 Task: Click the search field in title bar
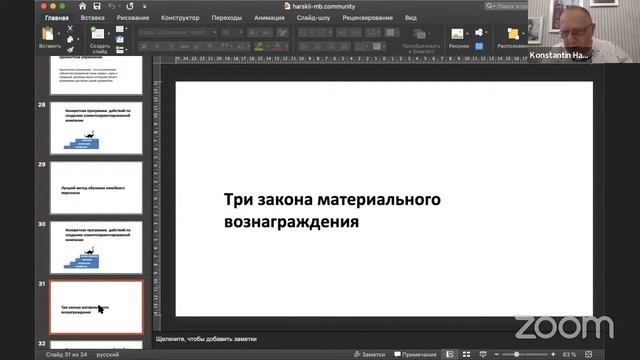point(506,6)
